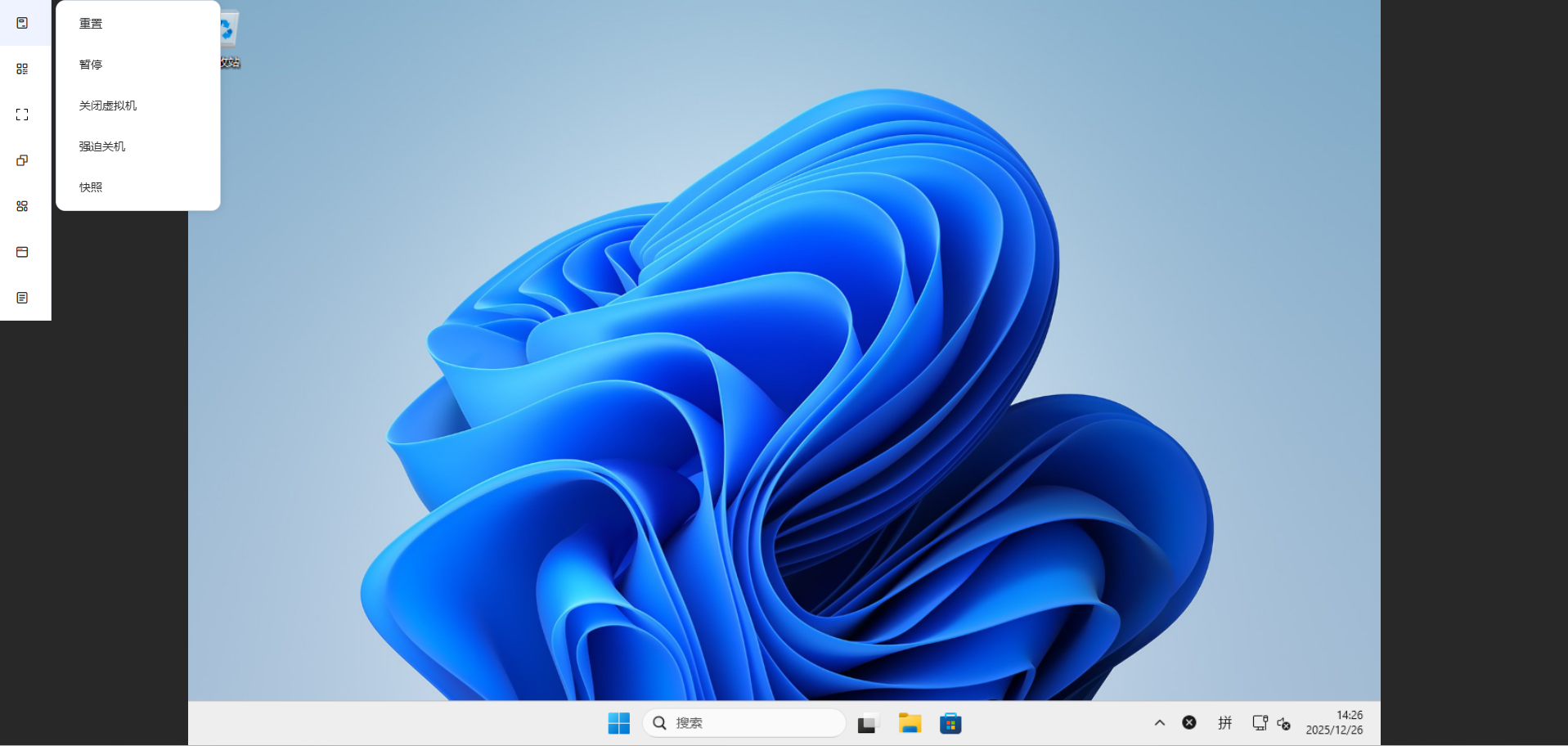Screen dimensions: 1568x746
Task: Open the Windows Start menu
Action: pyautogui.click(x=619, y=723)
